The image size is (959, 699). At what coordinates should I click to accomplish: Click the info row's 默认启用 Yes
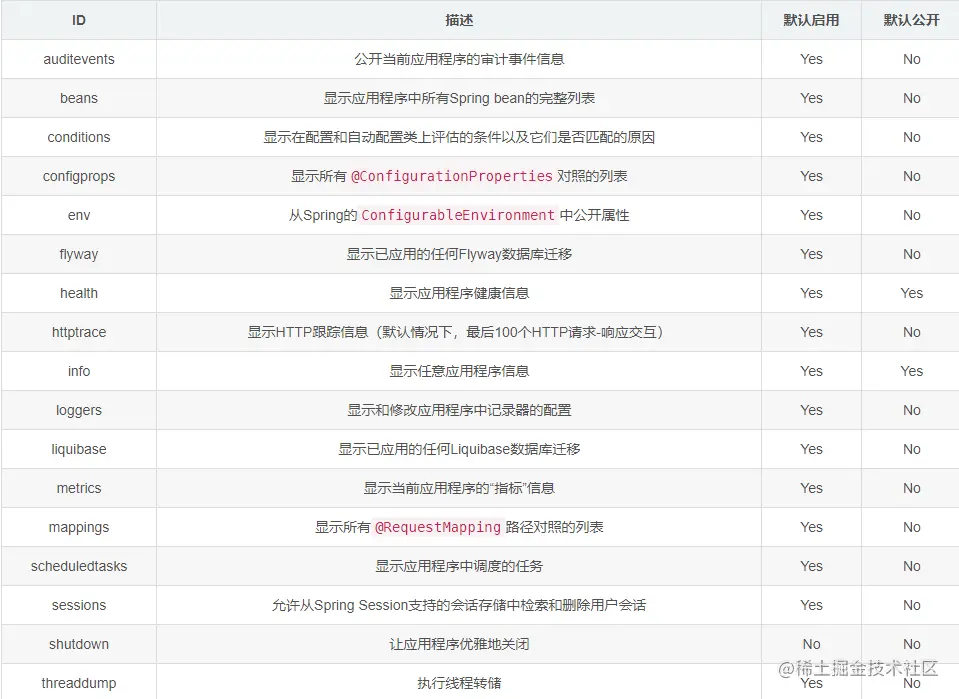(811, 371)
